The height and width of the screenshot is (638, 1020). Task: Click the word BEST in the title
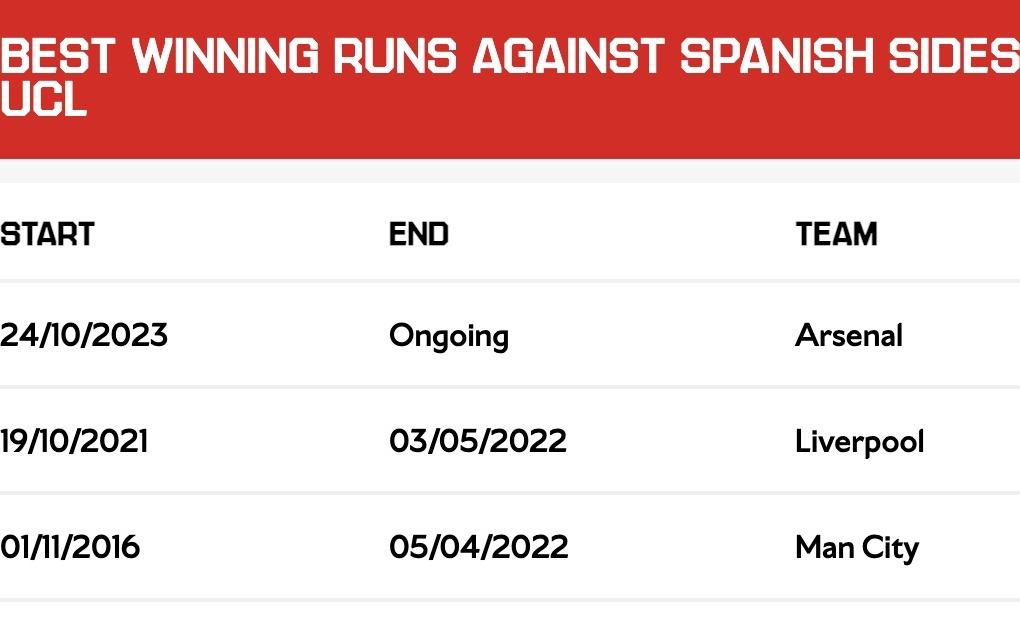pos(58,57)
